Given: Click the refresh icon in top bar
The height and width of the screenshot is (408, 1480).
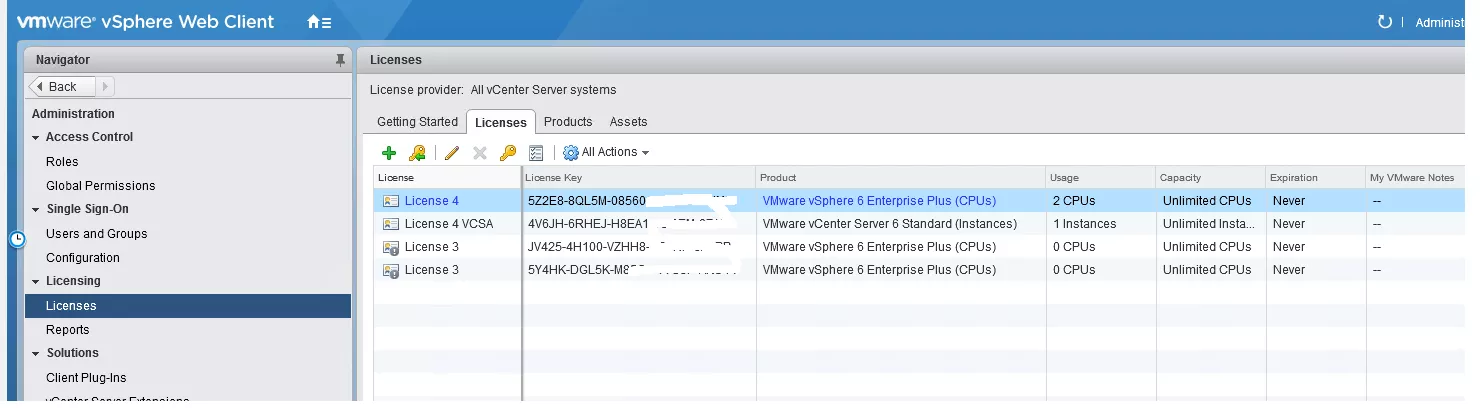Looking at the screenshot, I should (x=1385, y=22).
